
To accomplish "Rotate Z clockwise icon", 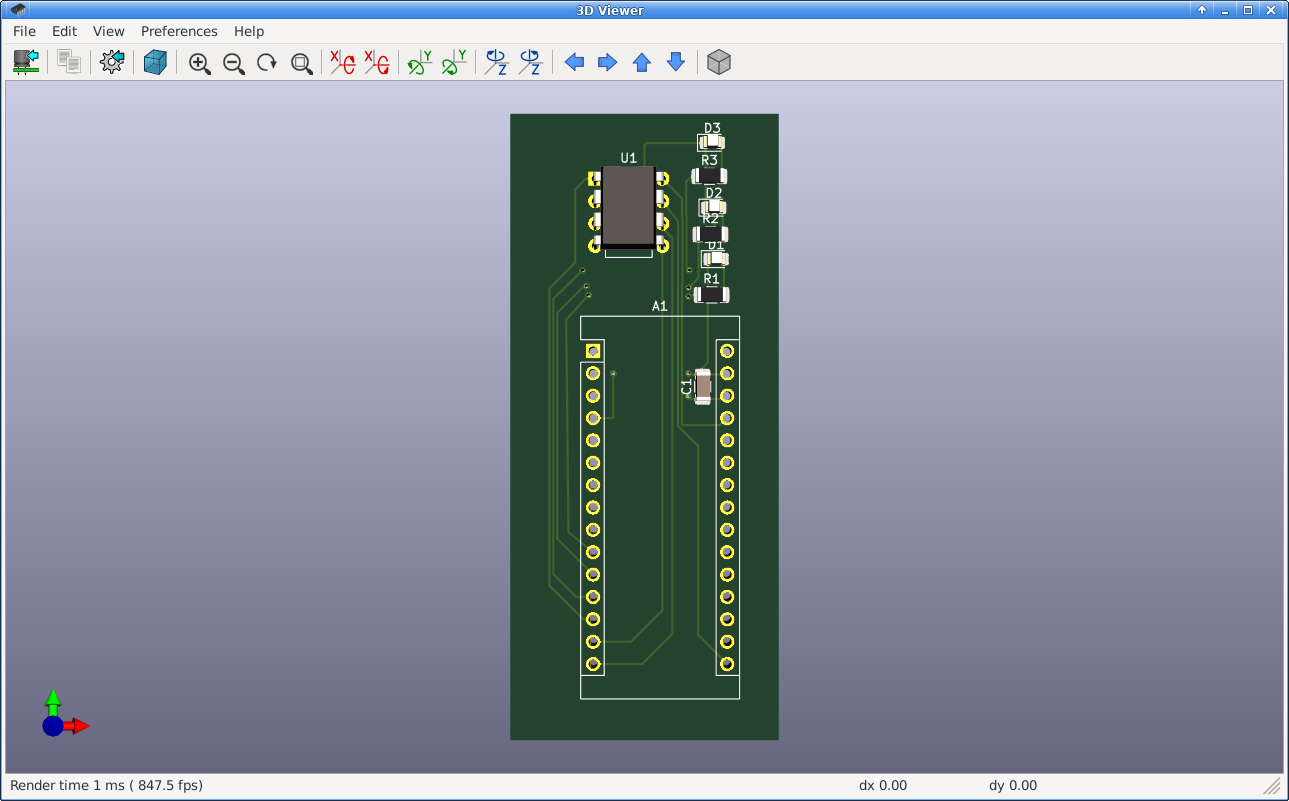I will [497, 63].
